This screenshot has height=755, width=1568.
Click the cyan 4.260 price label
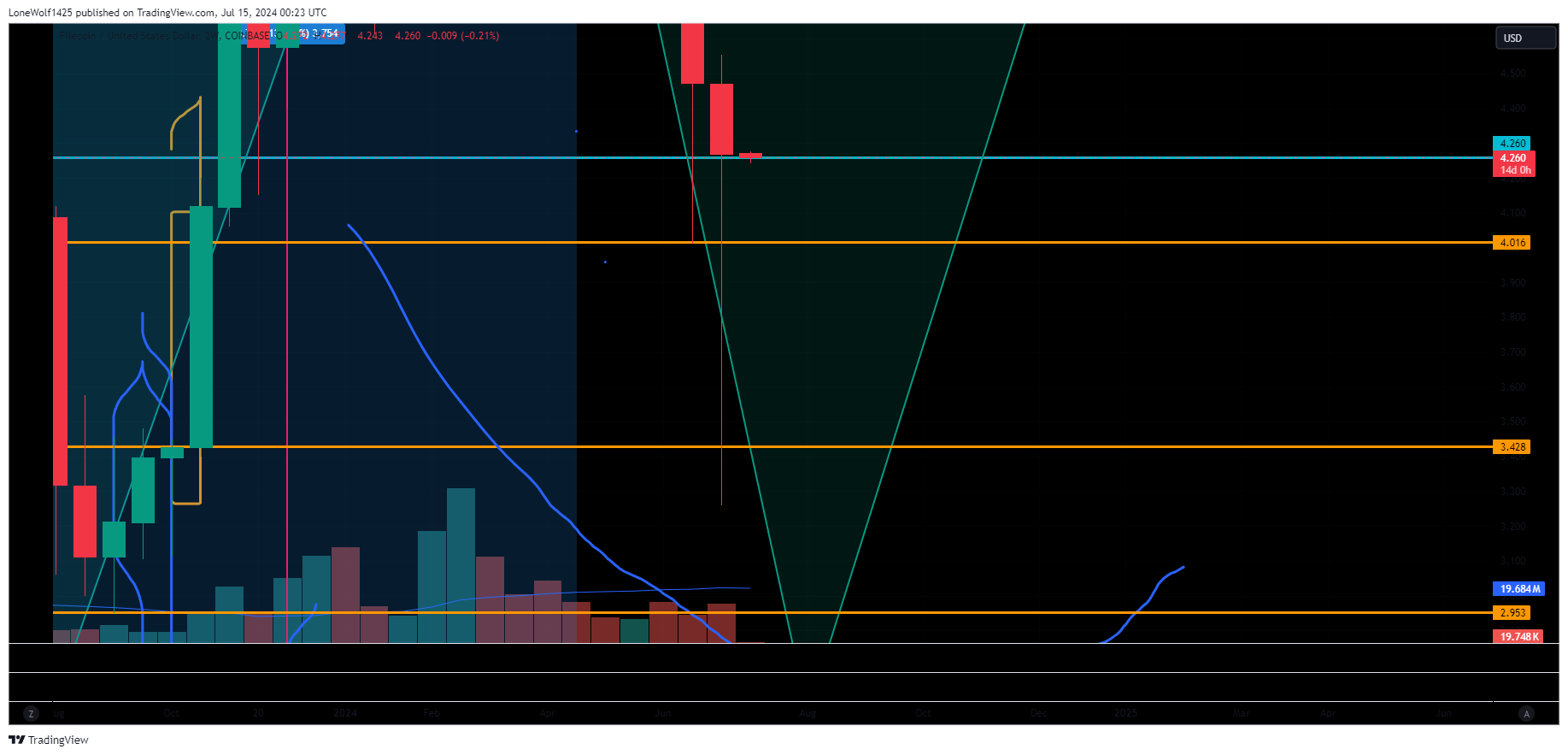click(1512, 144)
